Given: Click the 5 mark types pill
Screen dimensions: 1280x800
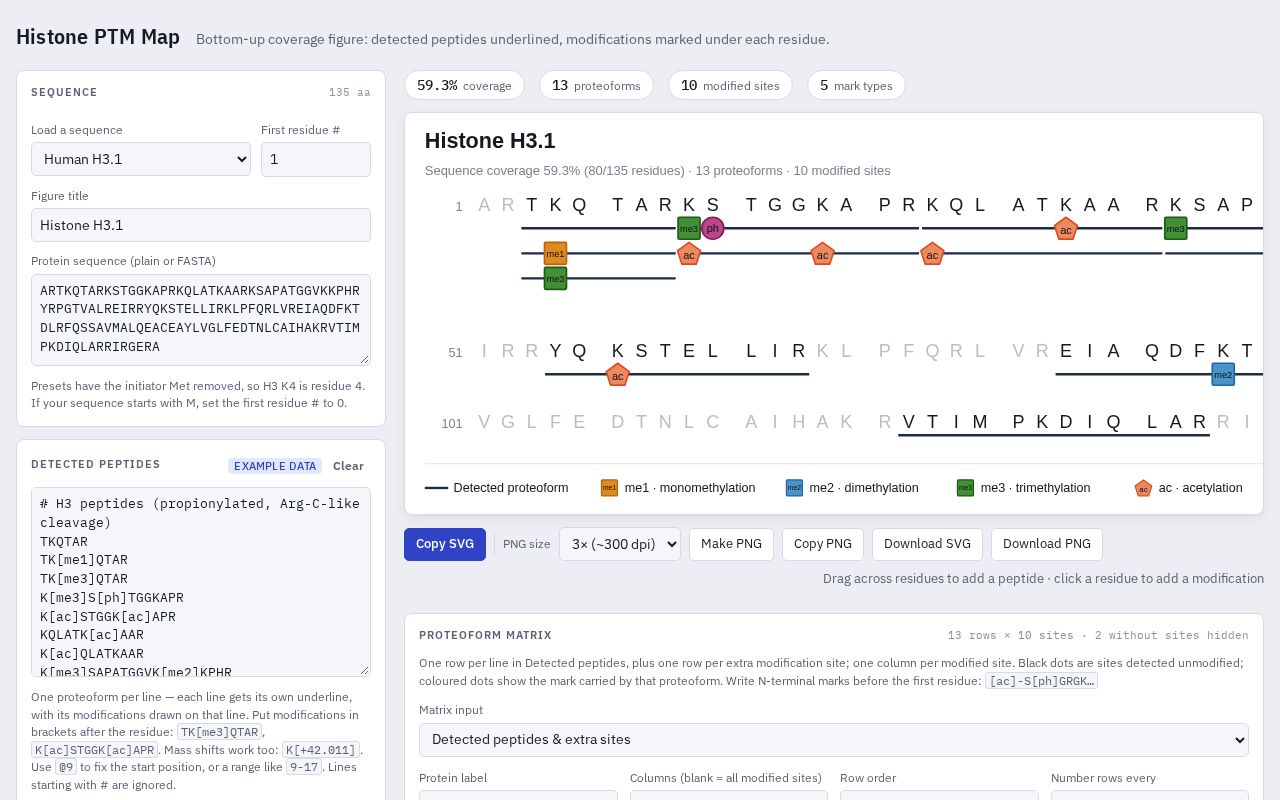Looking at the screenshot, I should click(x=856, y=85).
